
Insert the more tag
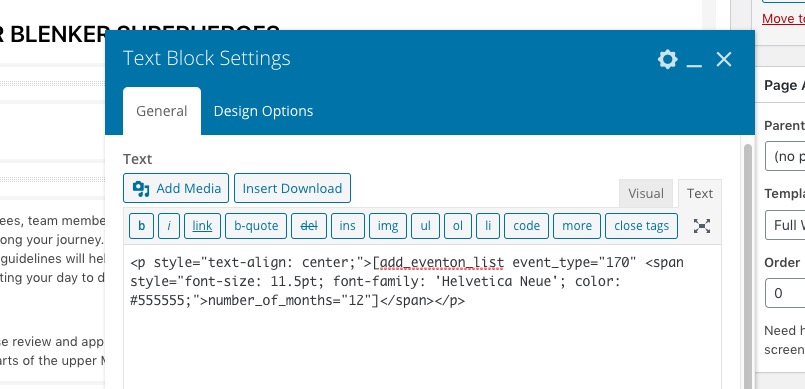[577, 226]
